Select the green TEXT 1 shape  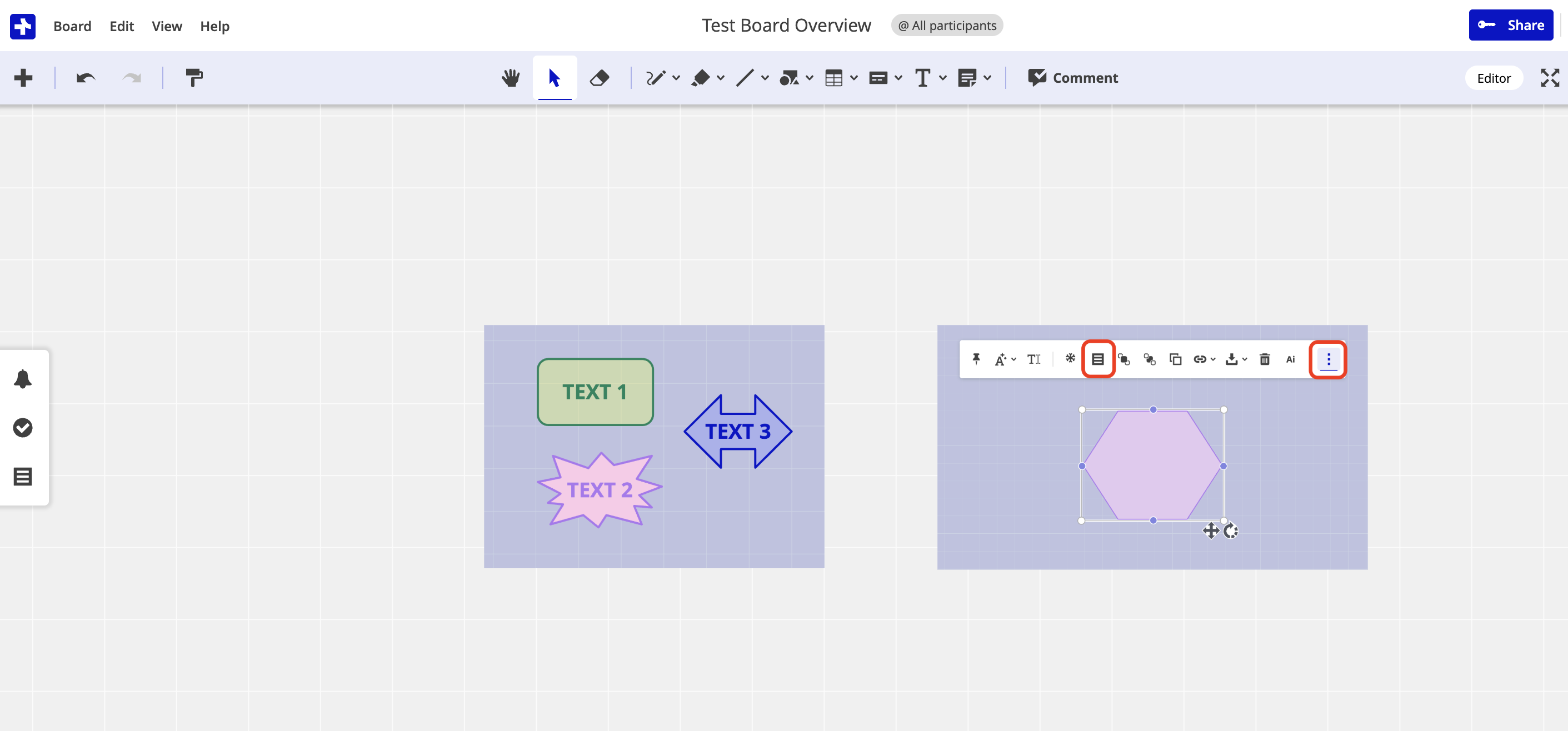[x=595, y=392]
